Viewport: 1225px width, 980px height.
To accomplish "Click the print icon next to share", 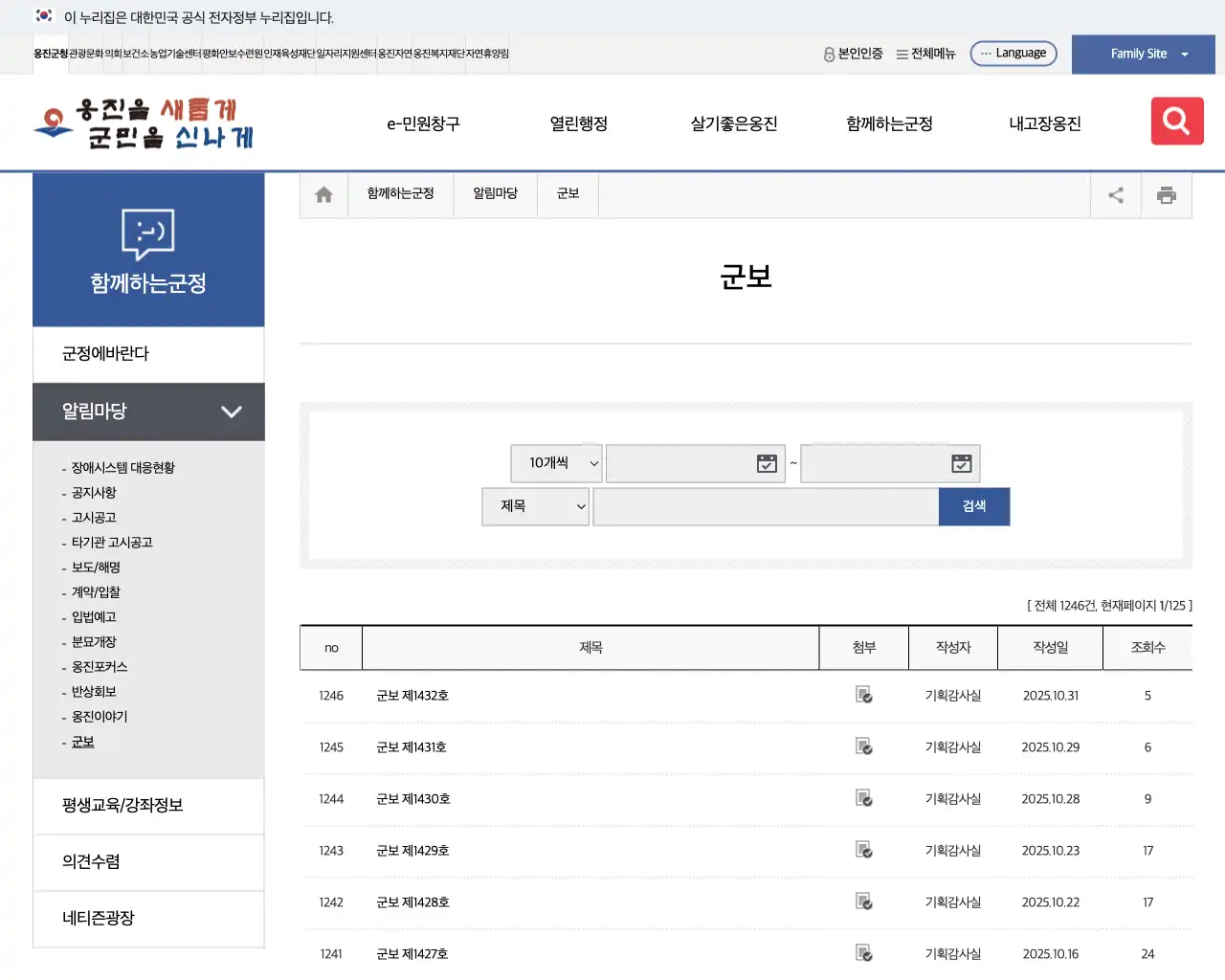I will [1167, 194].
